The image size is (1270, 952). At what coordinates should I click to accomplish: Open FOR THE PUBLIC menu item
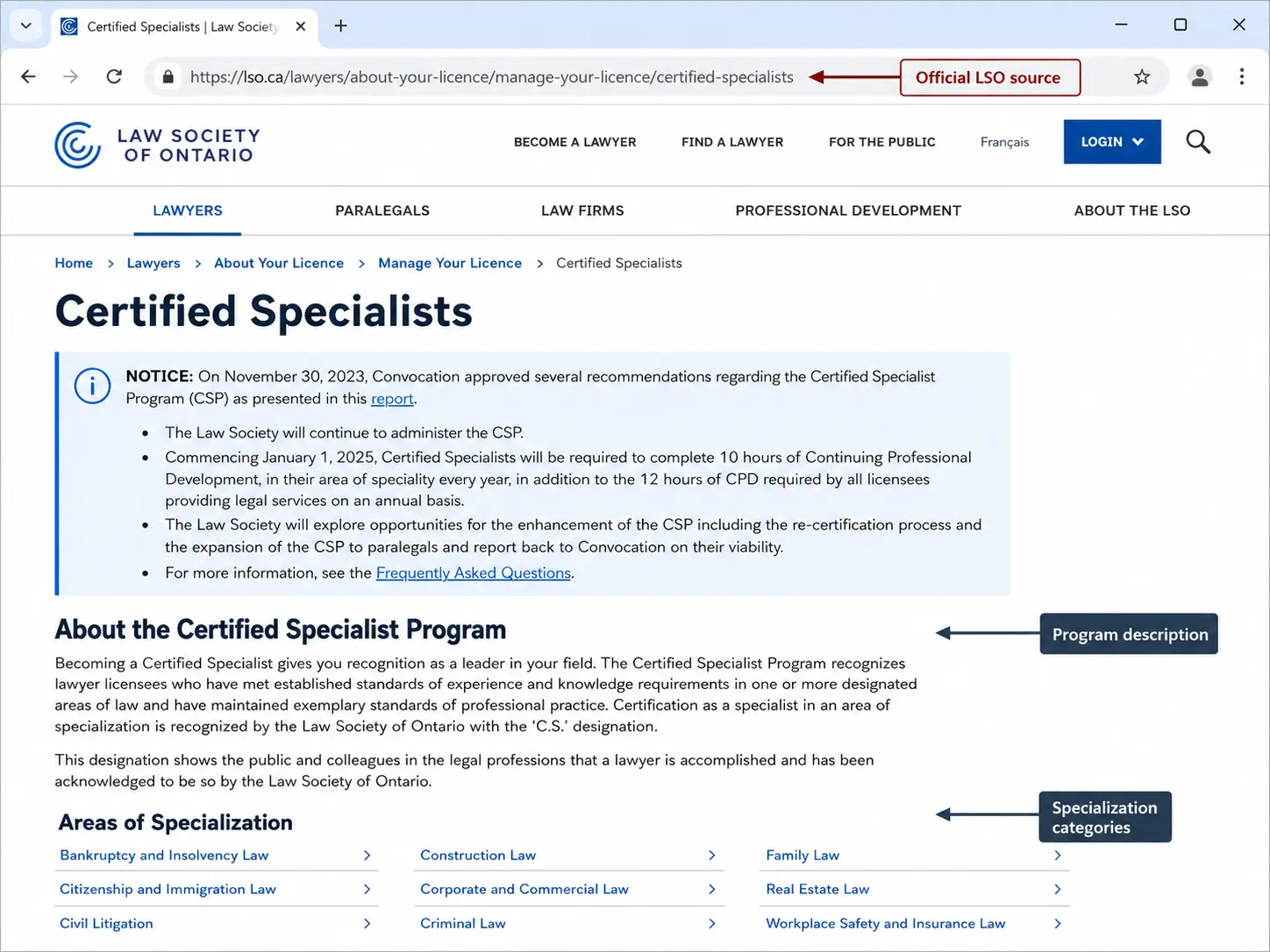pos(882,142)
